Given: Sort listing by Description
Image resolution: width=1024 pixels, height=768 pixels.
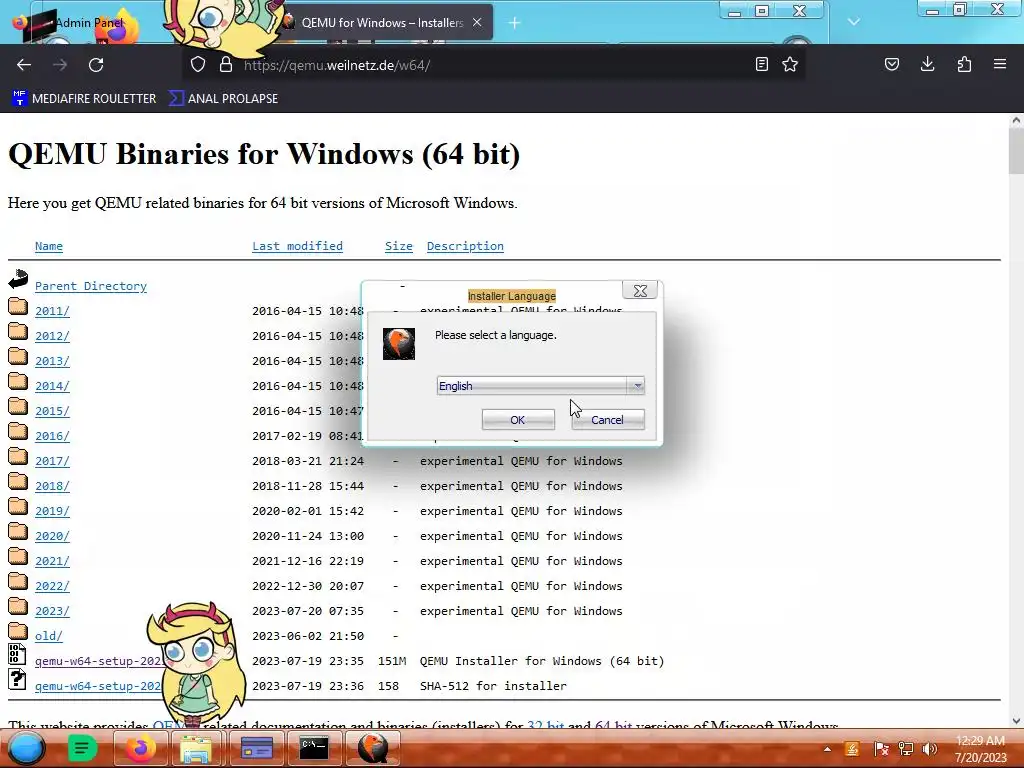Looking at the screenshot, I should coord(465,246).
